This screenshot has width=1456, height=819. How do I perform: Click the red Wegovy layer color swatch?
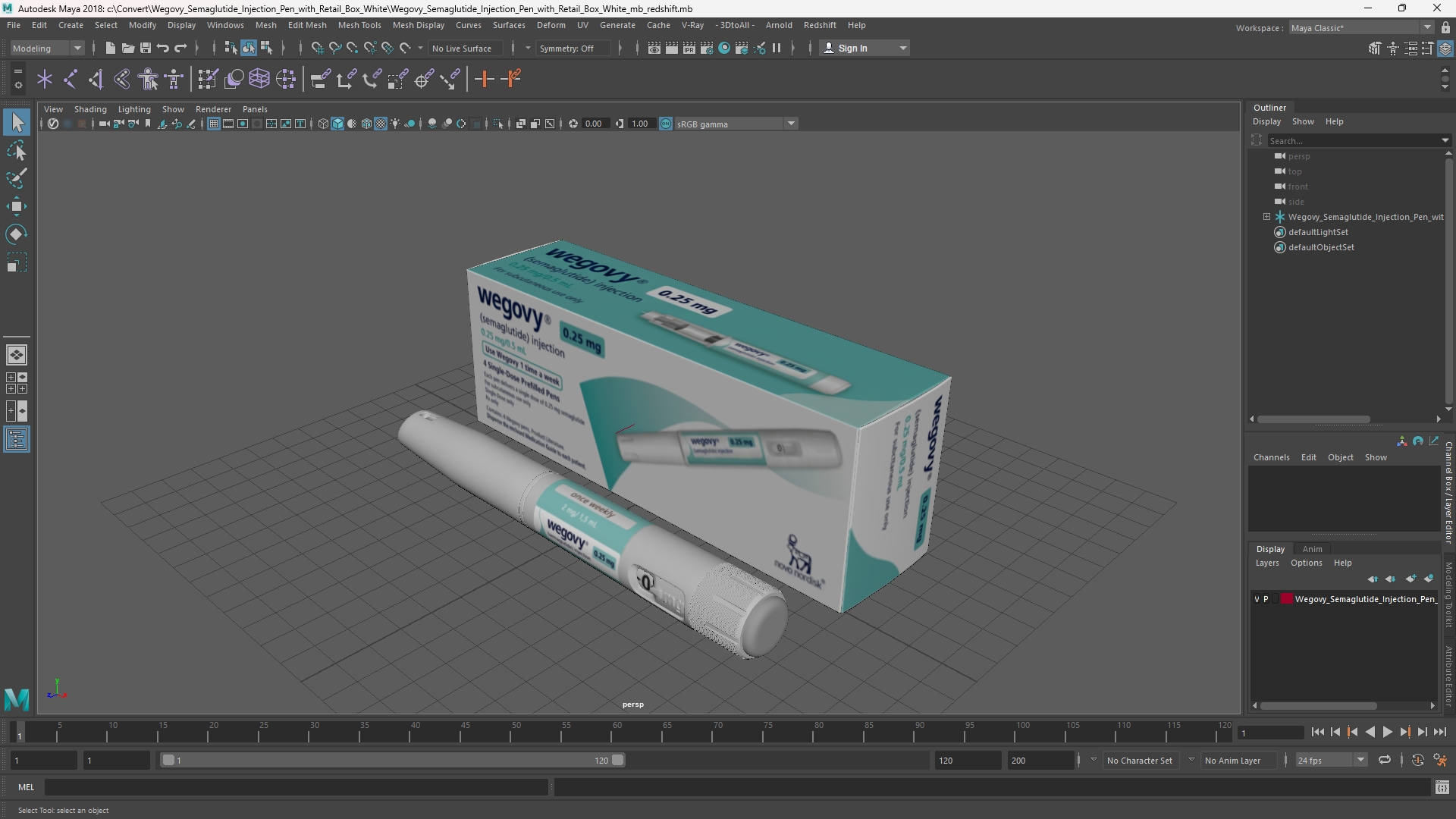point(1287,599)
